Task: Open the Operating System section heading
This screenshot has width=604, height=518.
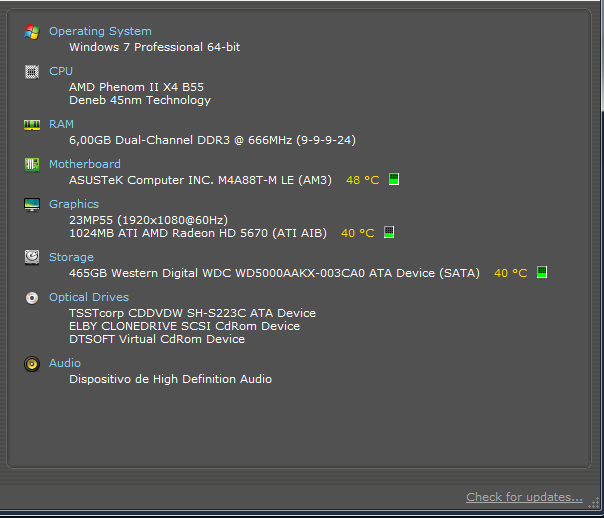Action: [x=100, y=31]
